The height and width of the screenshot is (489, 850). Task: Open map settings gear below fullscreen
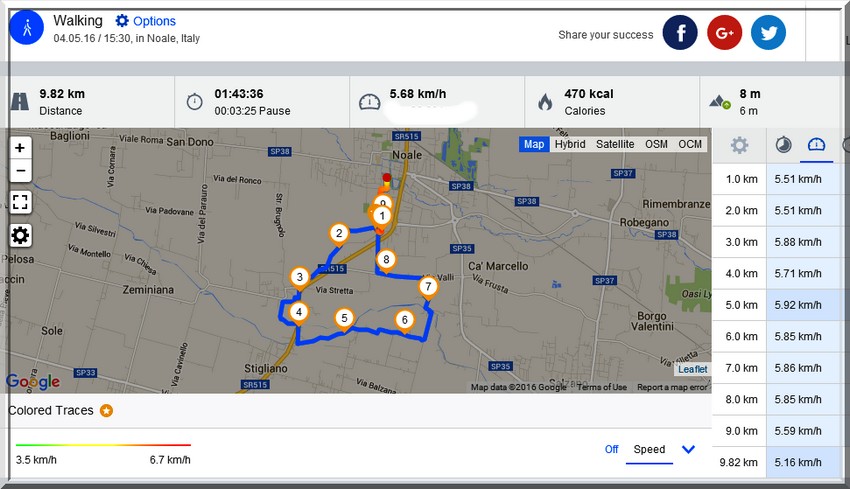click(20, 236)
